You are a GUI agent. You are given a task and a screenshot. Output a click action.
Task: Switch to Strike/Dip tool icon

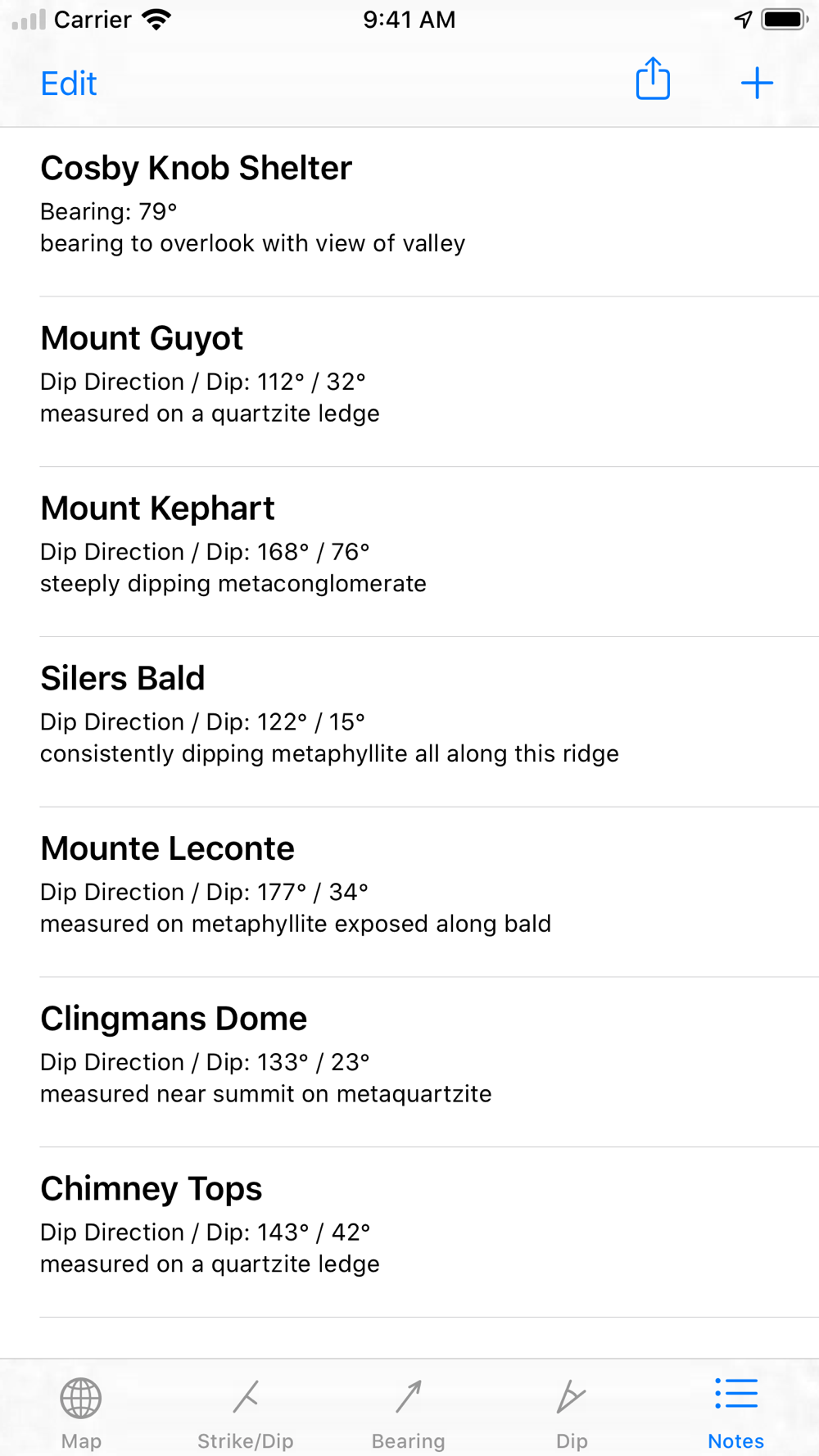[246, 1396]
